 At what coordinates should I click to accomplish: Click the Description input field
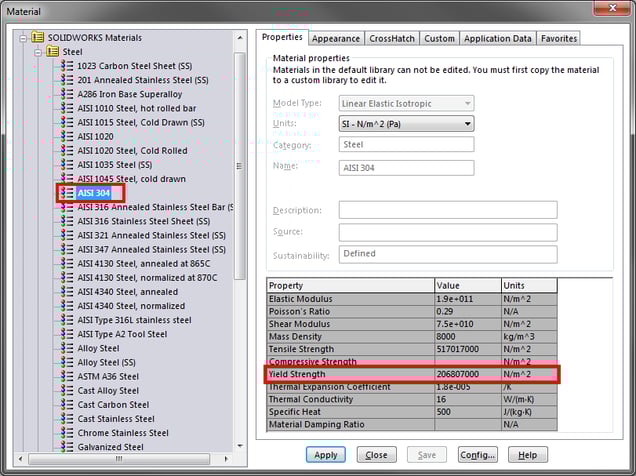[448, 210]
